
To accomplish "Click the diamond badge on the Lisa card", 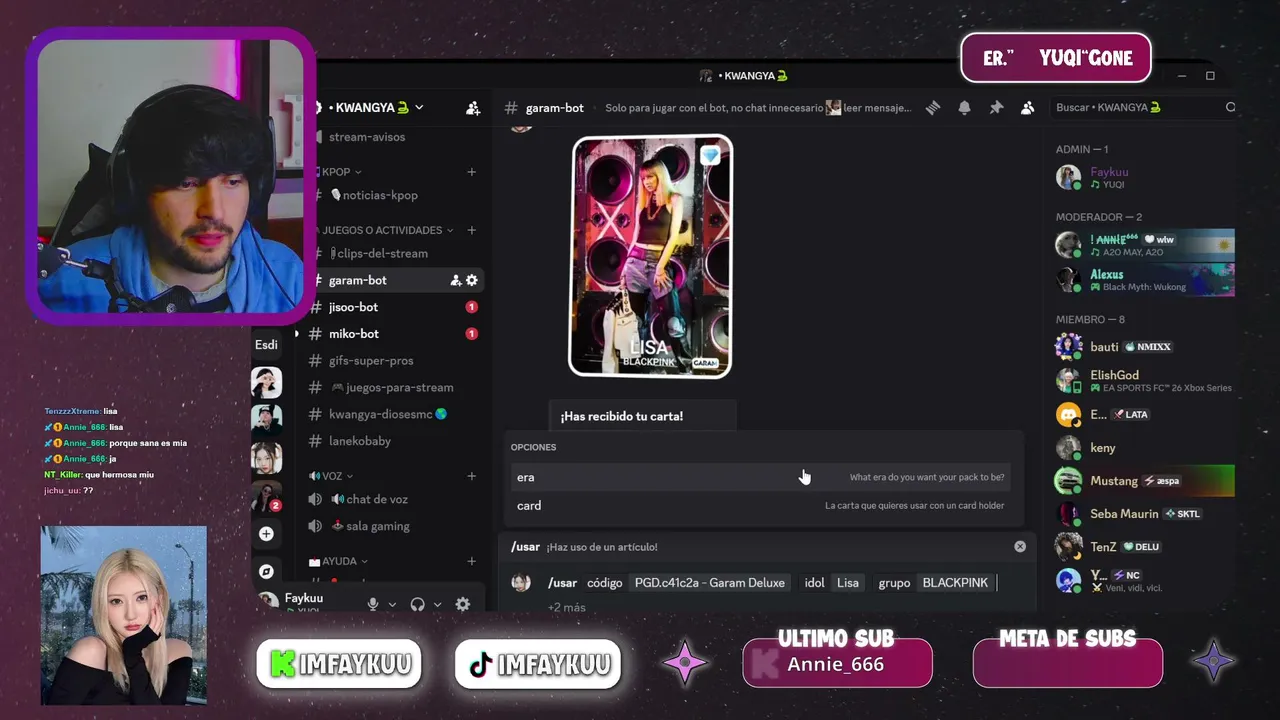I will click(x=710, y=155).
